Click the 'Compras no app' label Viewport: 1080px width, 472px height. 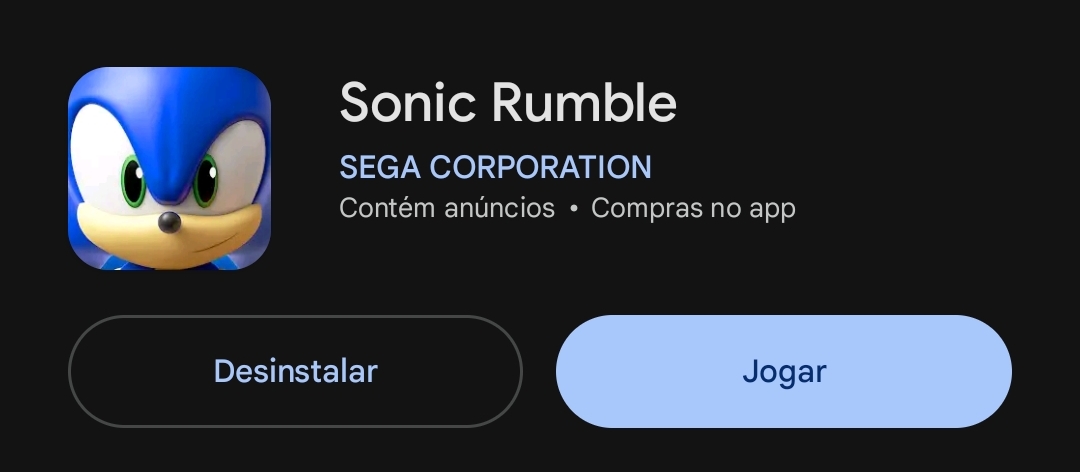pos(693,208)
